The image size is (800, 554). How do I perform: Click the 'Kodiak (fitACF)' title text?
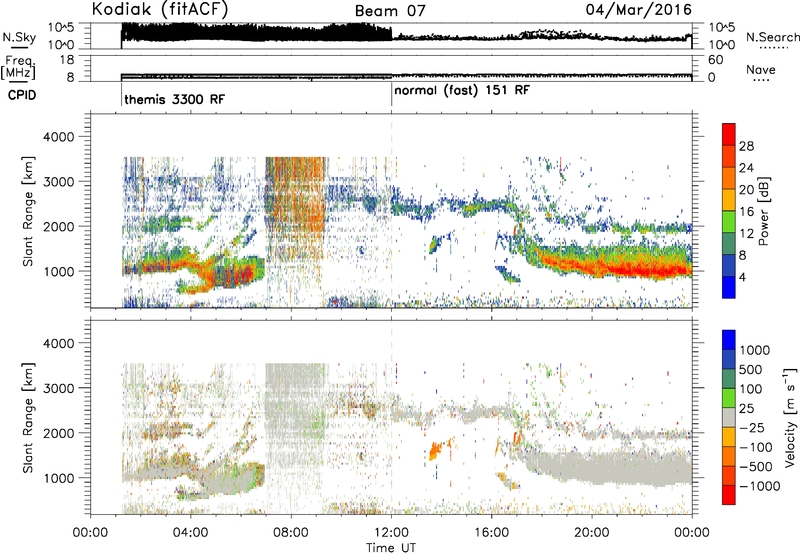tap(160, 9)
